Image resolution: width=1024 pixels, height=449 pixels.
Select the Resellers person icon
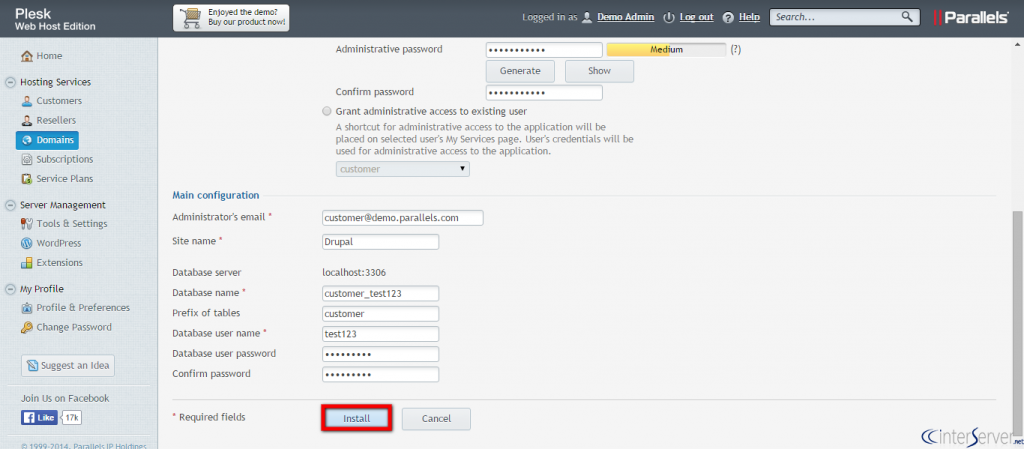pos(27,121)
